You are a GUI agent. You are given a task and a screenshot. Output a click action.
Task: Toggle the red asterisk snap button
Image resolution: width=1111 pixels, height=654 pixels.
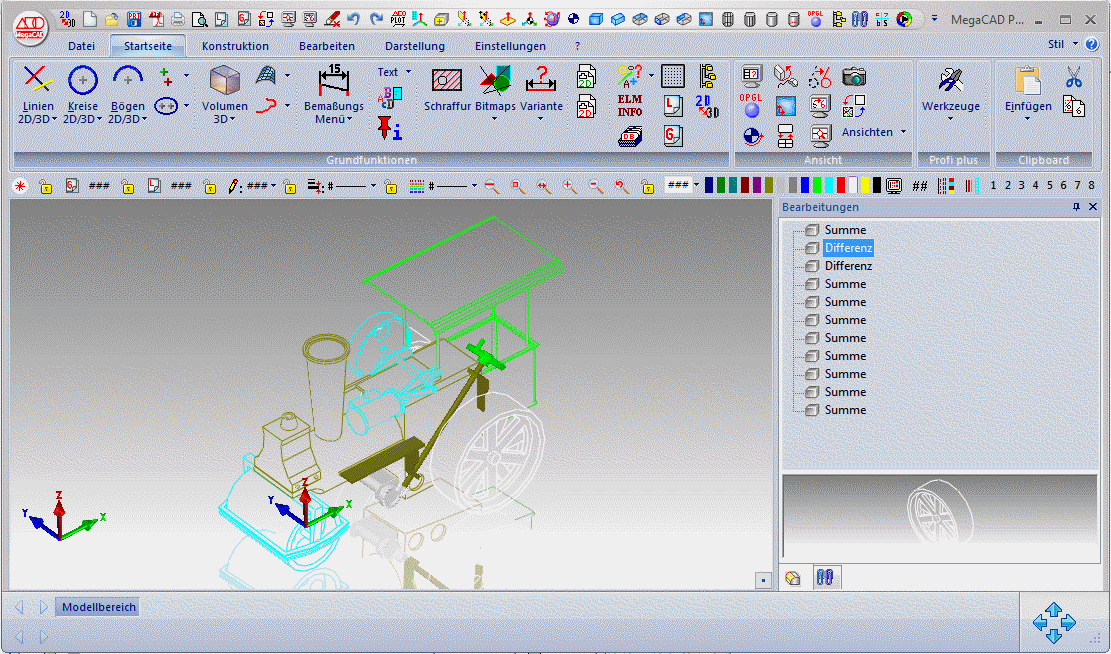point(19,186)
